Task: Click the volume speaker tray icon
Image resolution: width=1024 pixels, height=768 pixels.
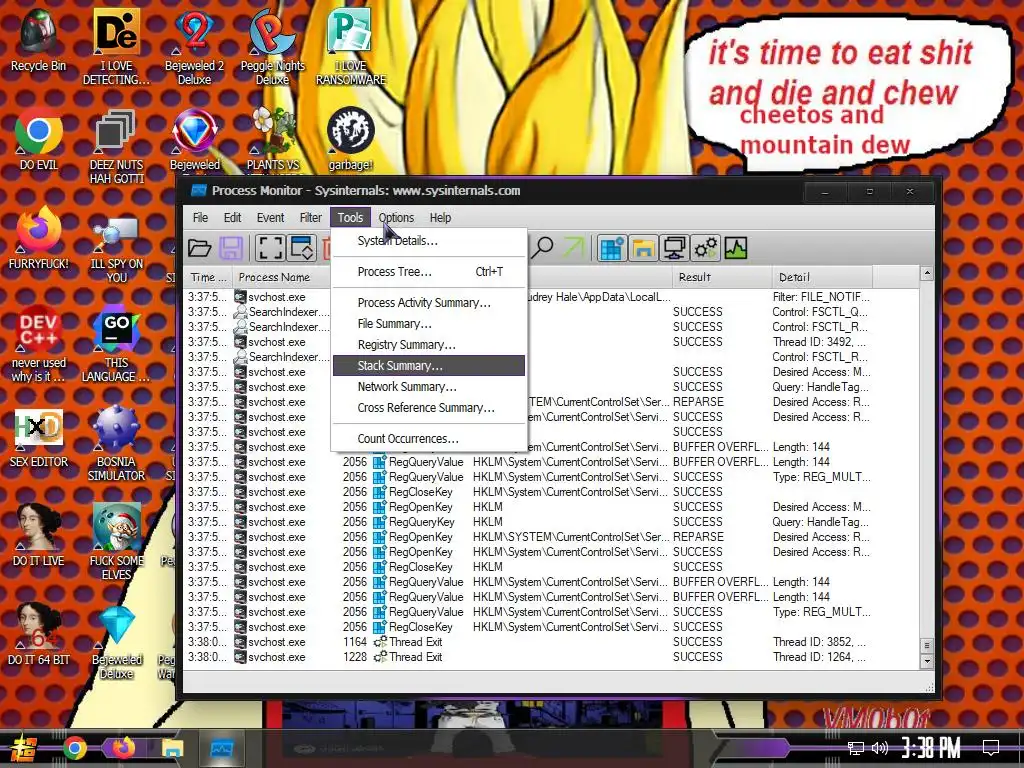Action: point(880,748)
